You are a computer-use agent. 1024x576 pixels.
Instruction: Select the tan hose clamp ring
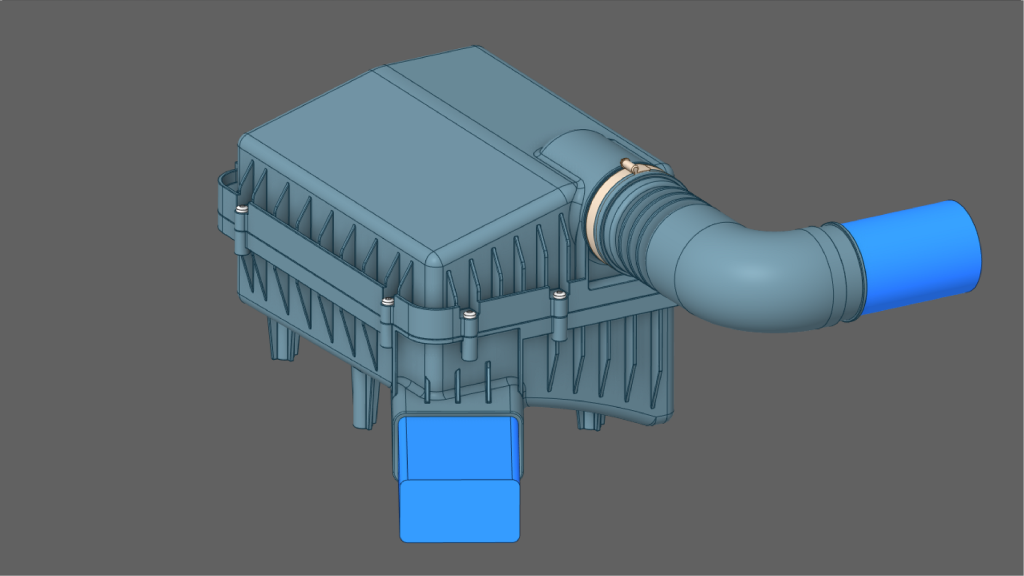pos(598,208)
